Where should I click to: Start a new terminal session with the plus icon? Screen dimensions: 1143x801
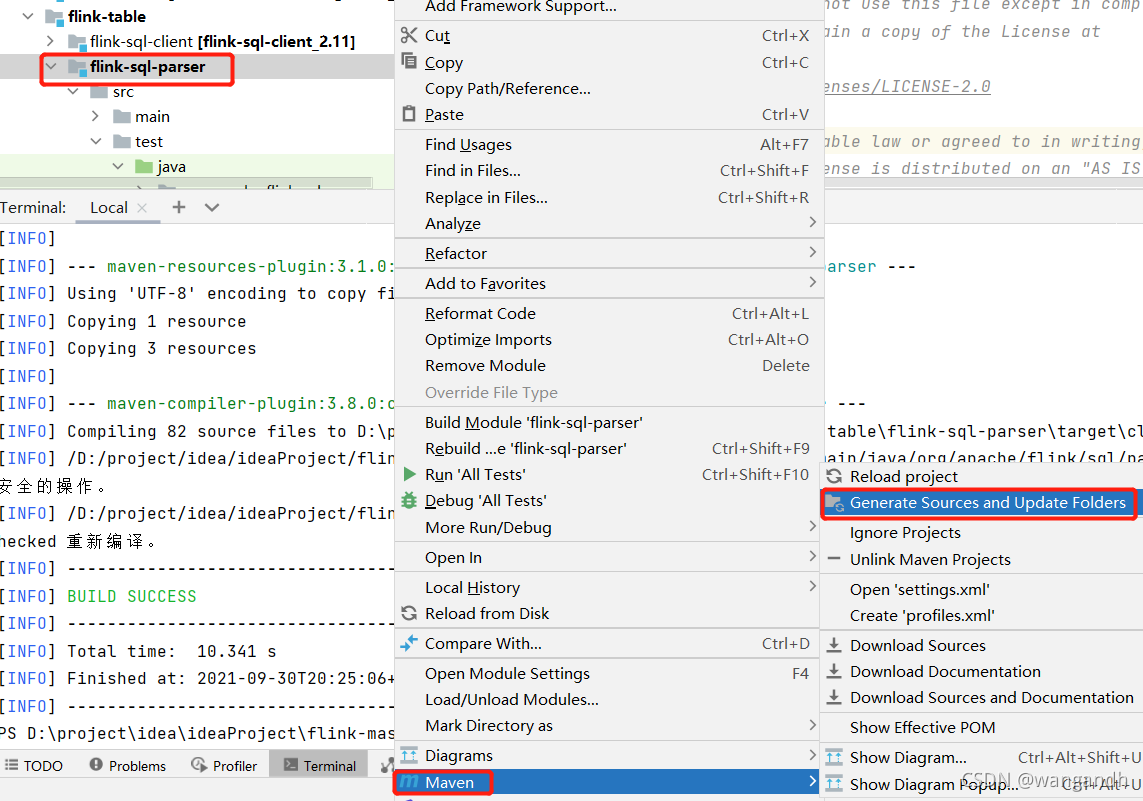177,207
